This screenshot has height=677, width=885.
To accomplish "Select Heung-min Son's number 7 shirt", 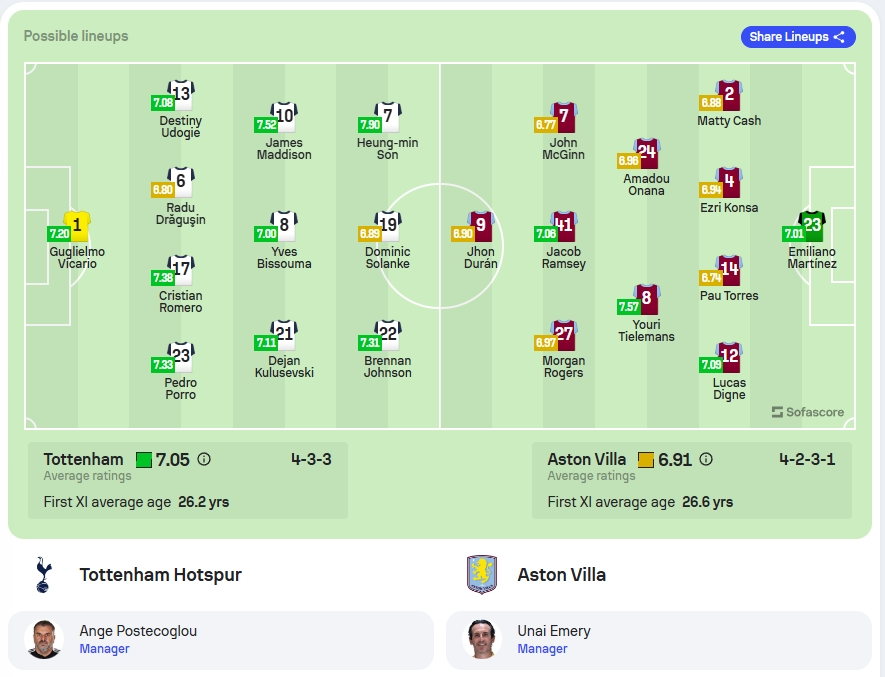I will tap(388, 117).
